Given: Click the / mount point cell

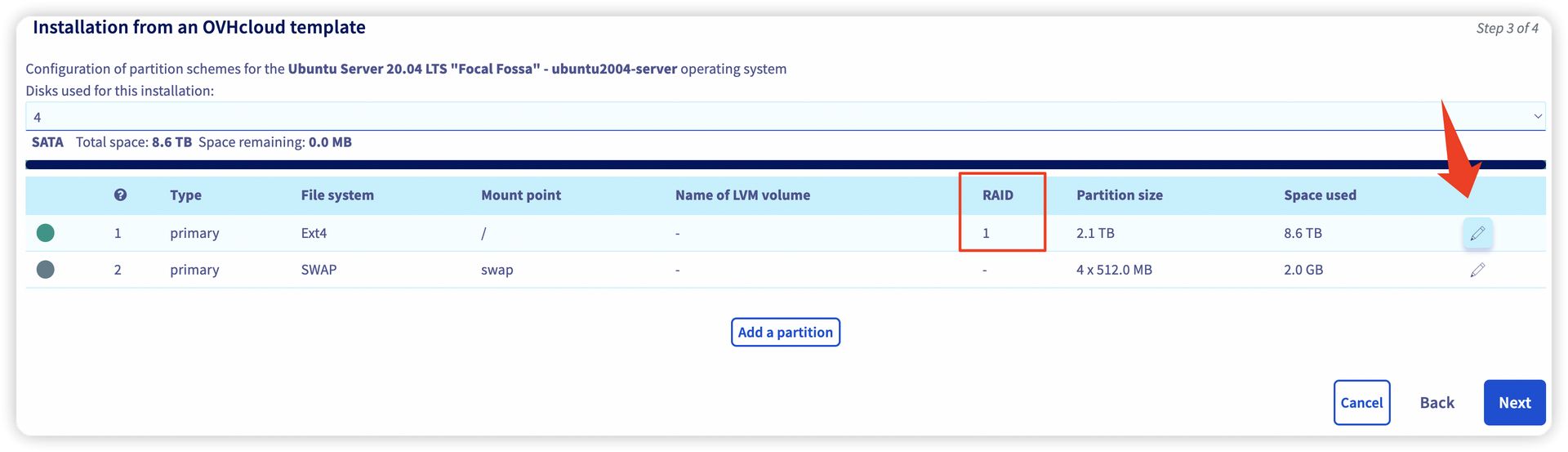Looking at the screenshot, I should (483, 233).
